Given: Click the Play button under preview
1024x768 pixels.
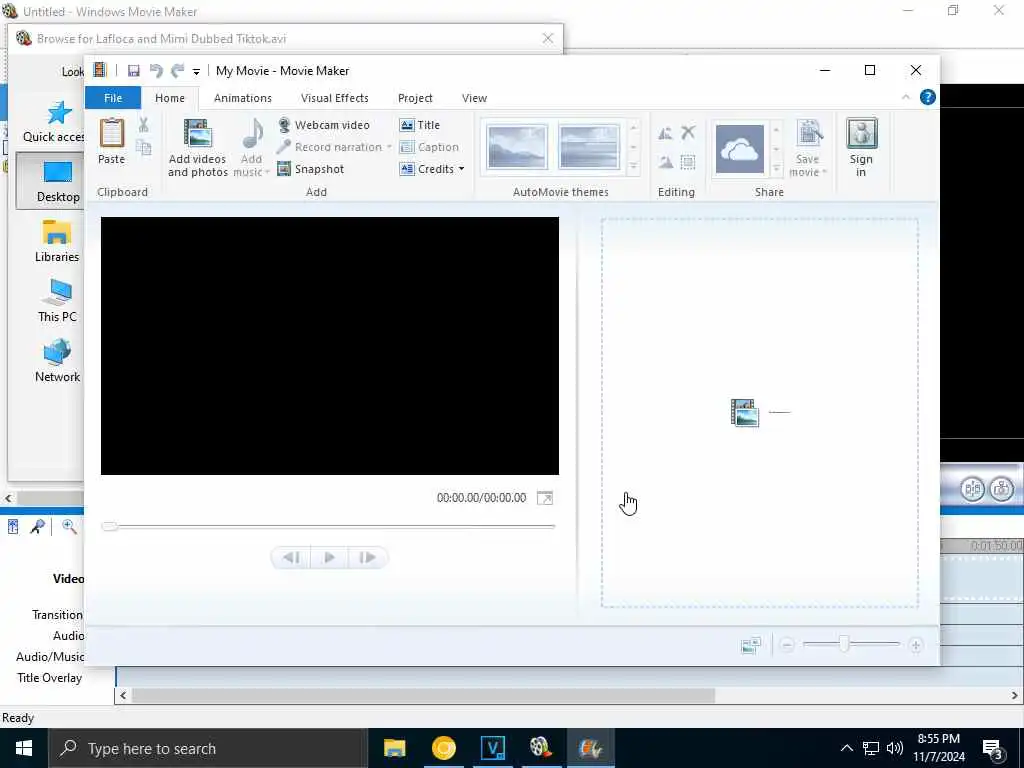Looking at the screenshot, I should tap(329, 558).
